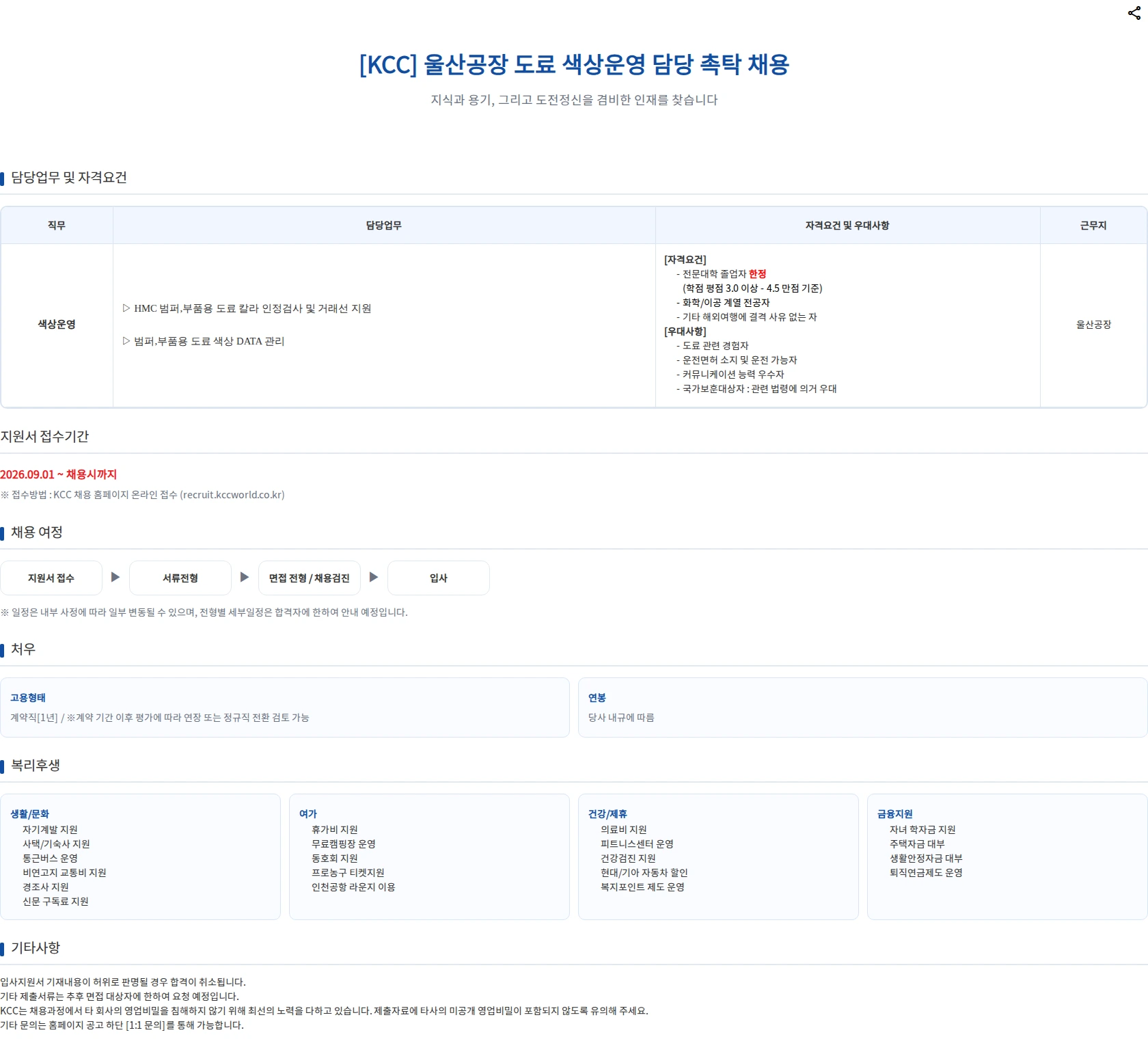Click 통근버스 운영
Screen dimensions: 1148x1052
(x=50, y=859)
